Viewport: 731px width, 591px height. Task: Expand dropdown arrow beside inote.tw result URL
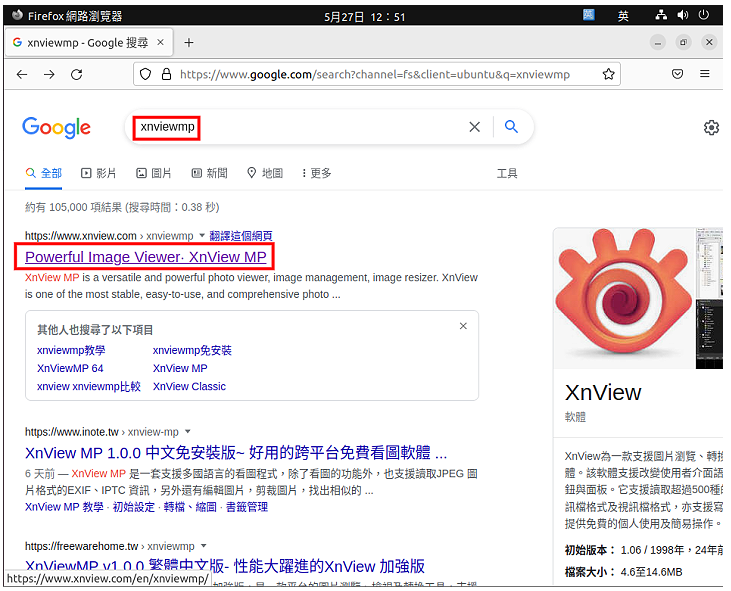[x=187, y=432]
